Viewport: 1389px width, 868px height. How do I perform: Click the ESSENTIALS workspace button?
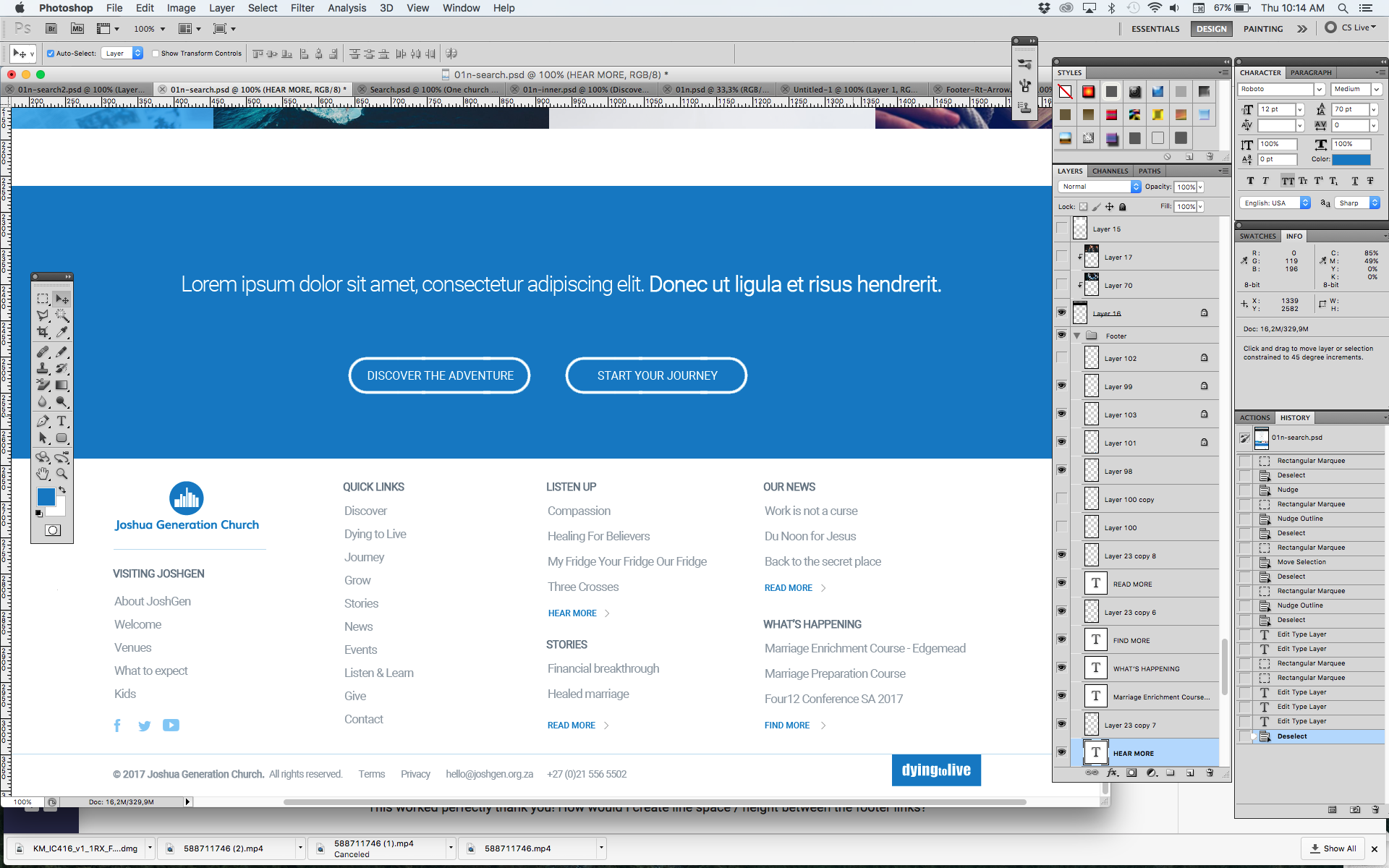[1155, 29]
